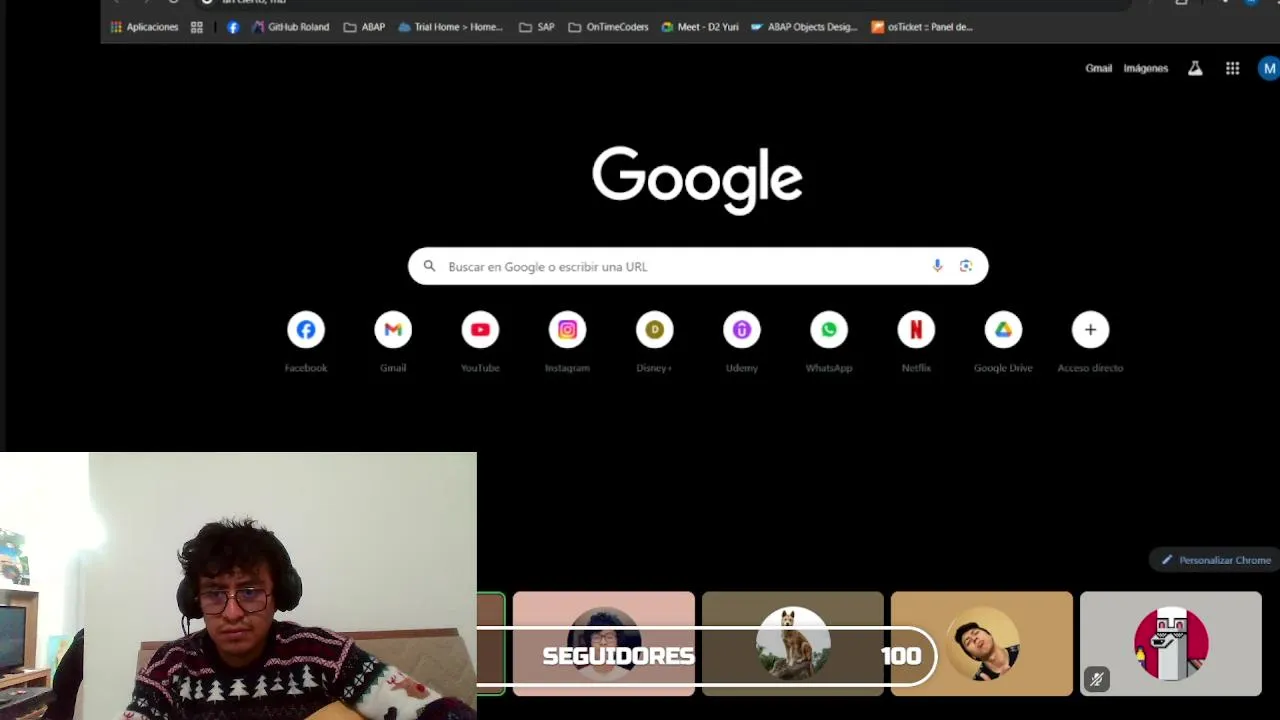The image size is (1280, 720).
Task: Open the WhatsApp shortcut tile
Action: tap(829, 342)
